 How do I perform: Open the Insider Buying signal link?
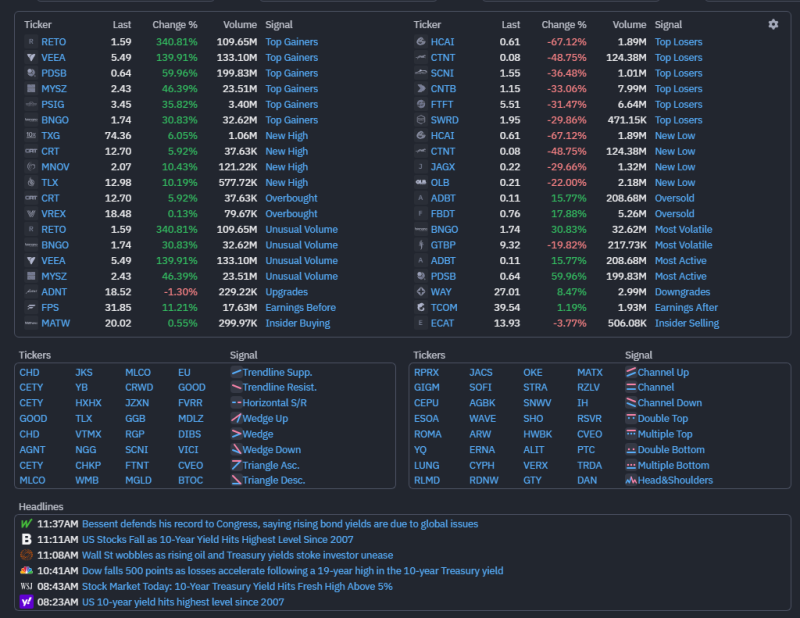297,323
